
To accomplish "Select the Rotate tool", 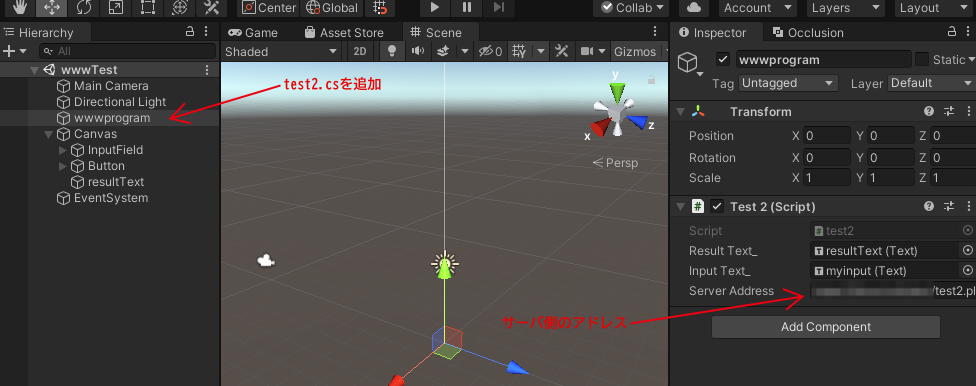I will pyautogui.click(x=83, y=8).
